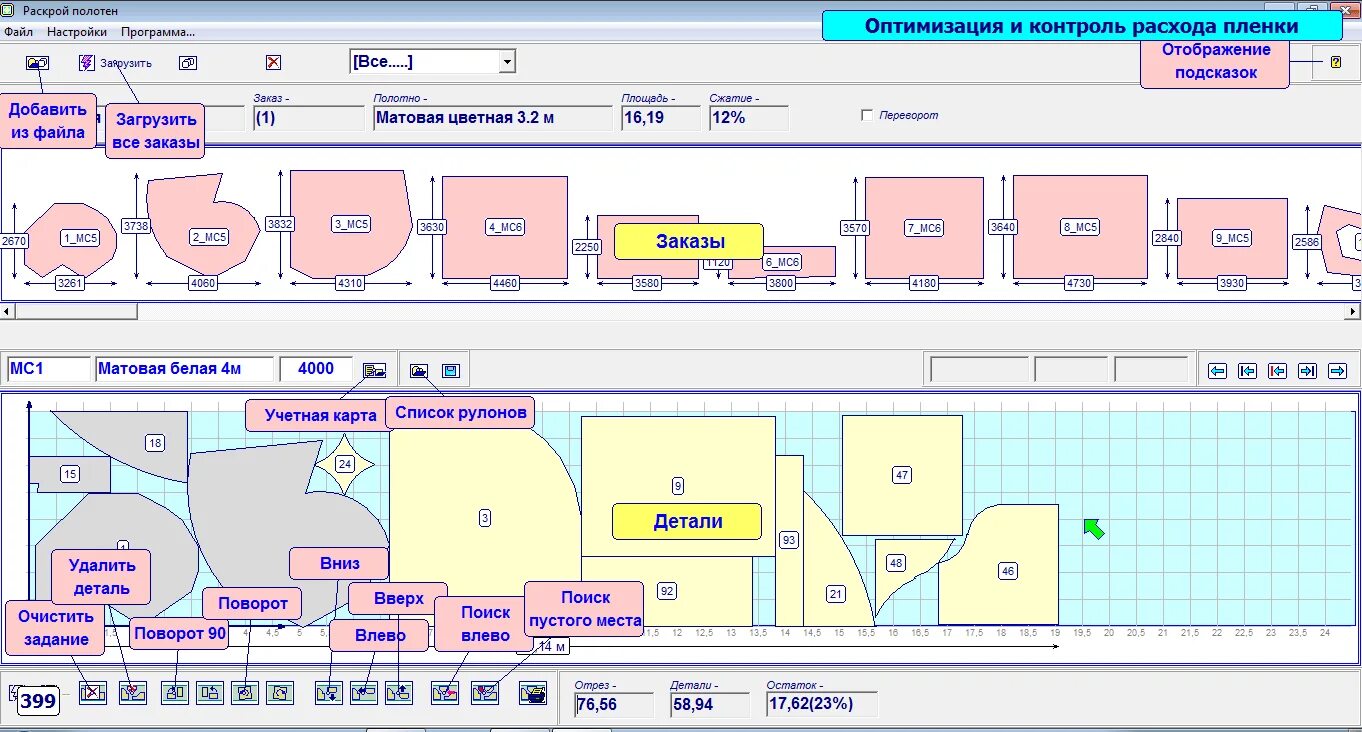
Task: Open the Программа... menu
Action: 157,31
